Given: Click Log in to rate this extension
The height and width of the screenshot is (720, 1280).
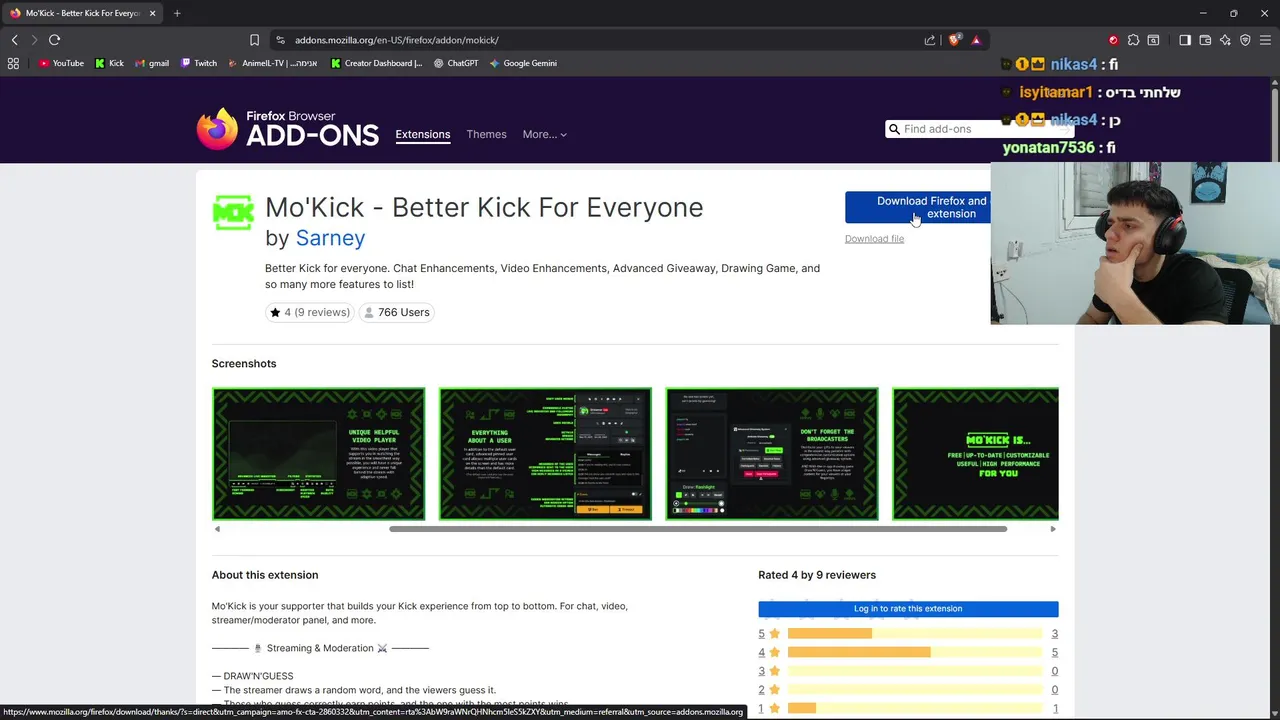Looking at the screenshot, I should tap(908, 609).
